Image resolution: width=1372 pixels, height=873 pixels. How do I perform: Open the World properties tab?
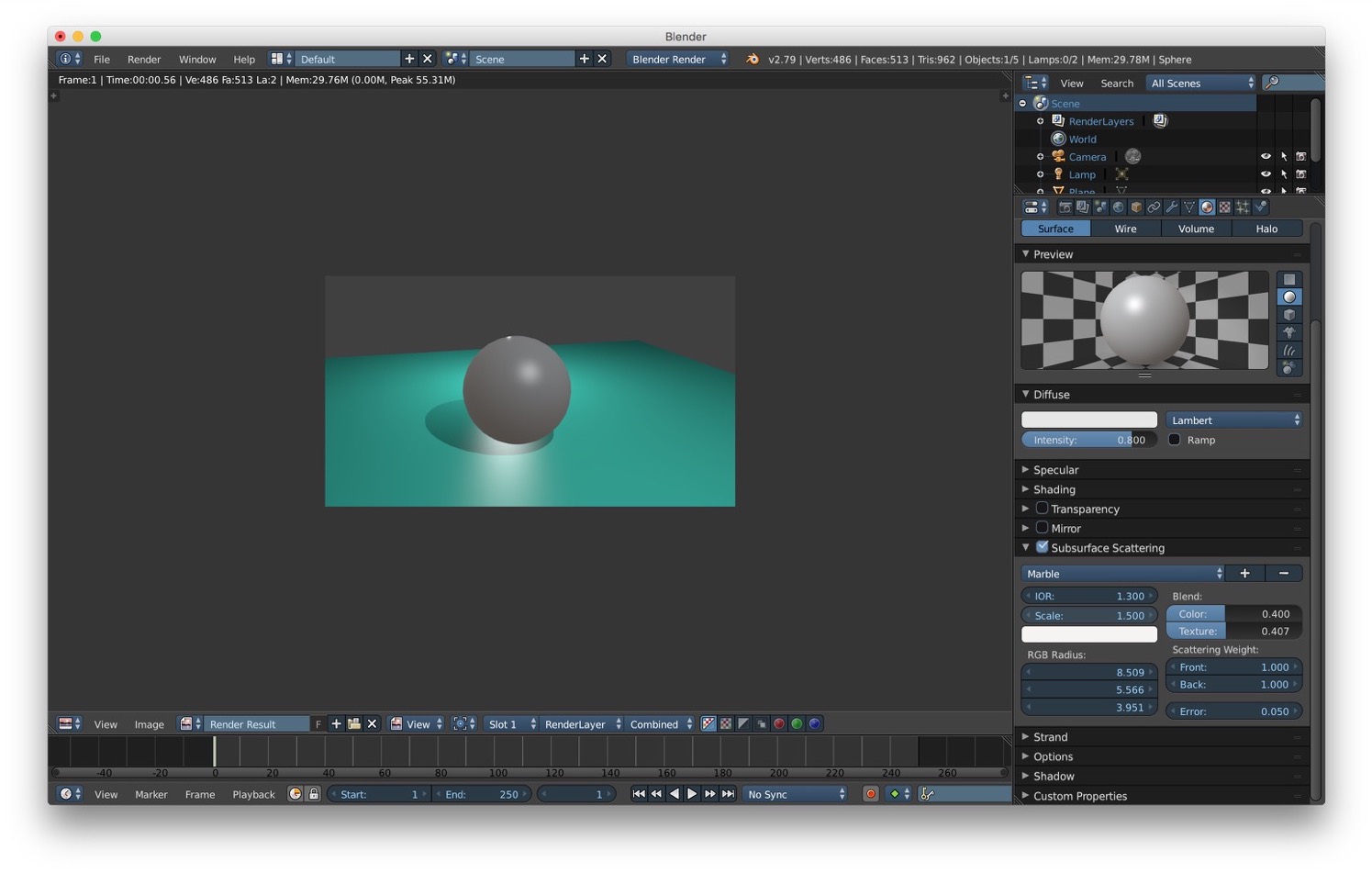coord(1118,207)
